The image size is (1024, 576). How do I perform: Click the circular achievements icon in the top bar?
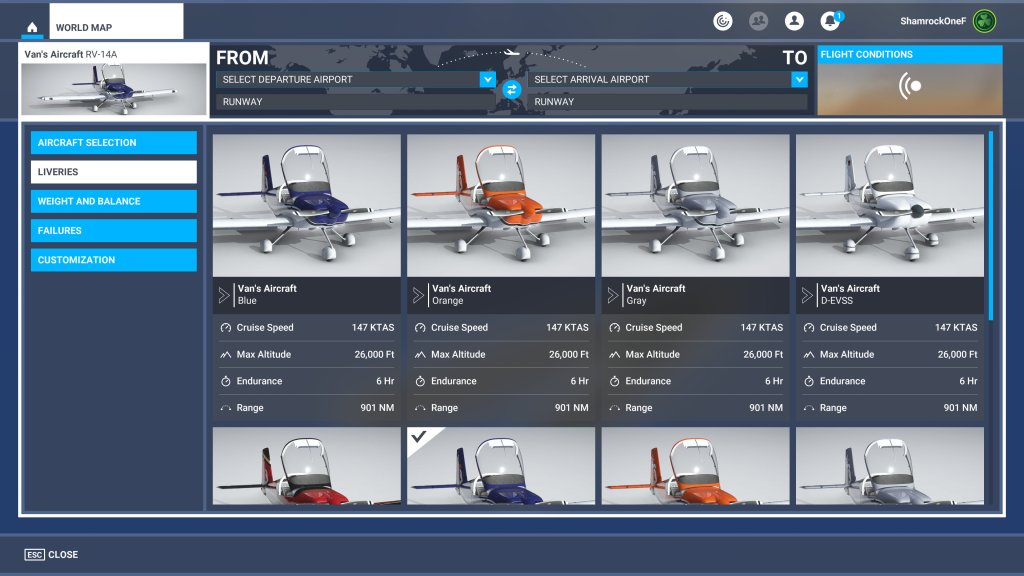(722, 21)
